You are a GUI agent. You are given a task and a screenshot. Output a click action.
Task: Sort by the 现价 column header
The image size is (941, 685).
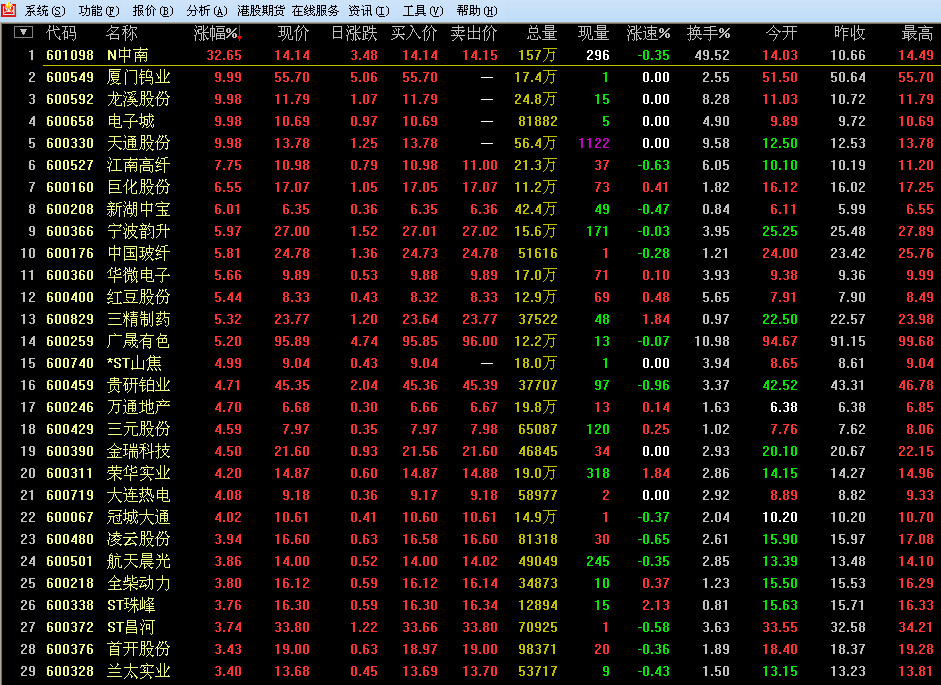pyautogui.click(x=293, y=33)
